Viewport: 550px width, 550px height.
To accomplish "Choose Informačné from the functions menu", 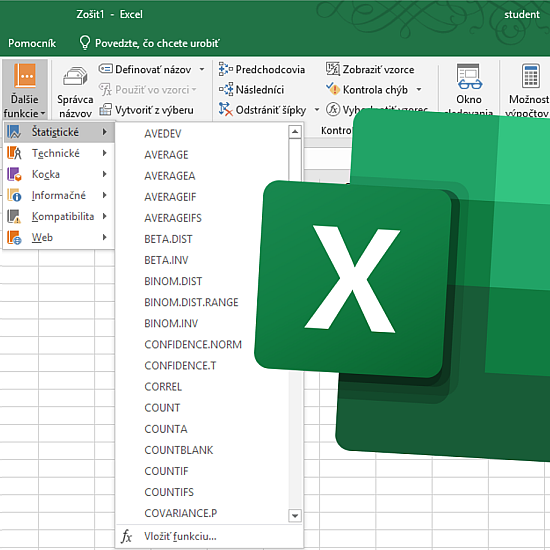I will [59, 195].
